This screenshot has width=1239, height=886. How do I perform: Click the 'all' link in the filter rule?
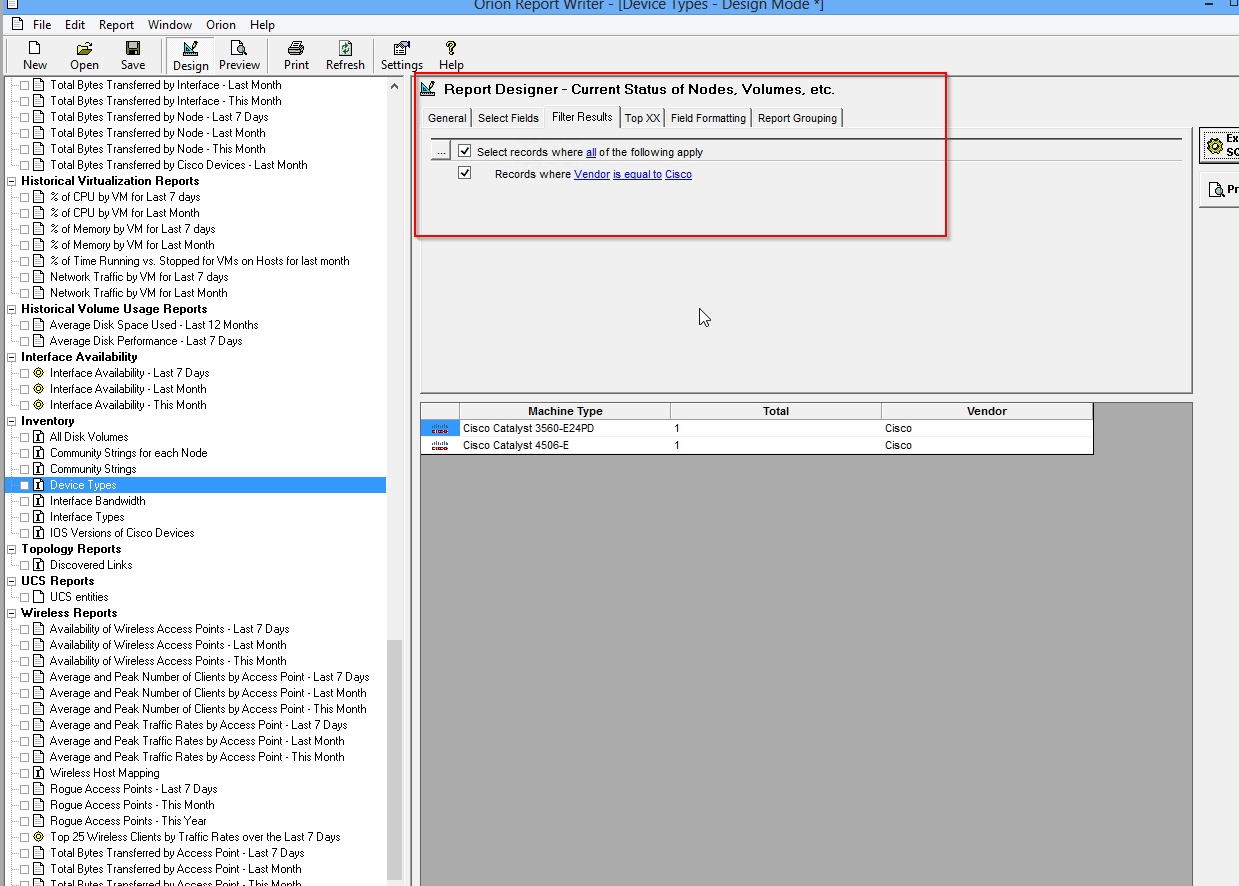(591, 152)
